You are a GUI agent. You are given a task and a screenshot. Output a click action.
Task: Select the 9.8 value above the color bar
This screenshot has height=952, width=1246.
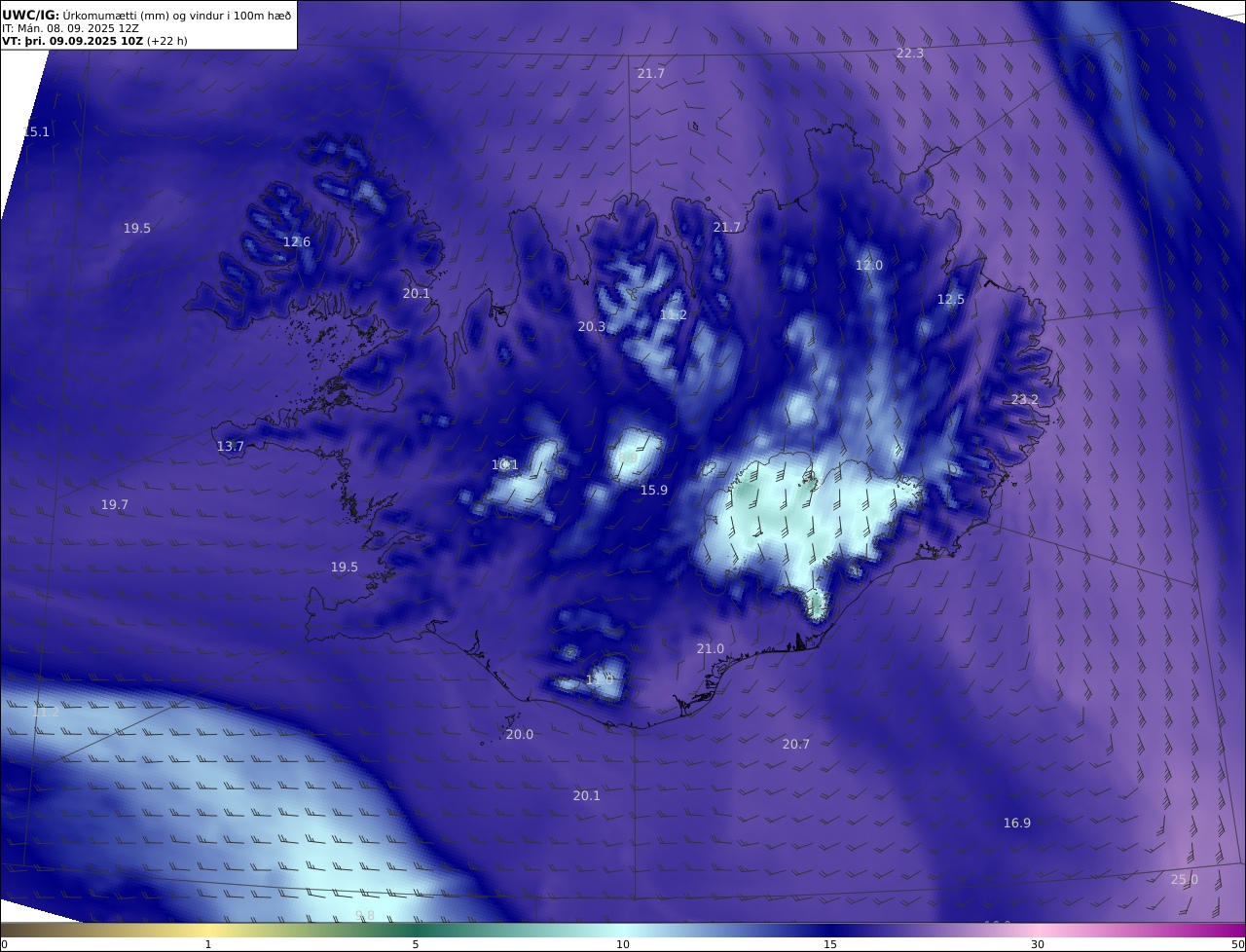coord(364,915)
